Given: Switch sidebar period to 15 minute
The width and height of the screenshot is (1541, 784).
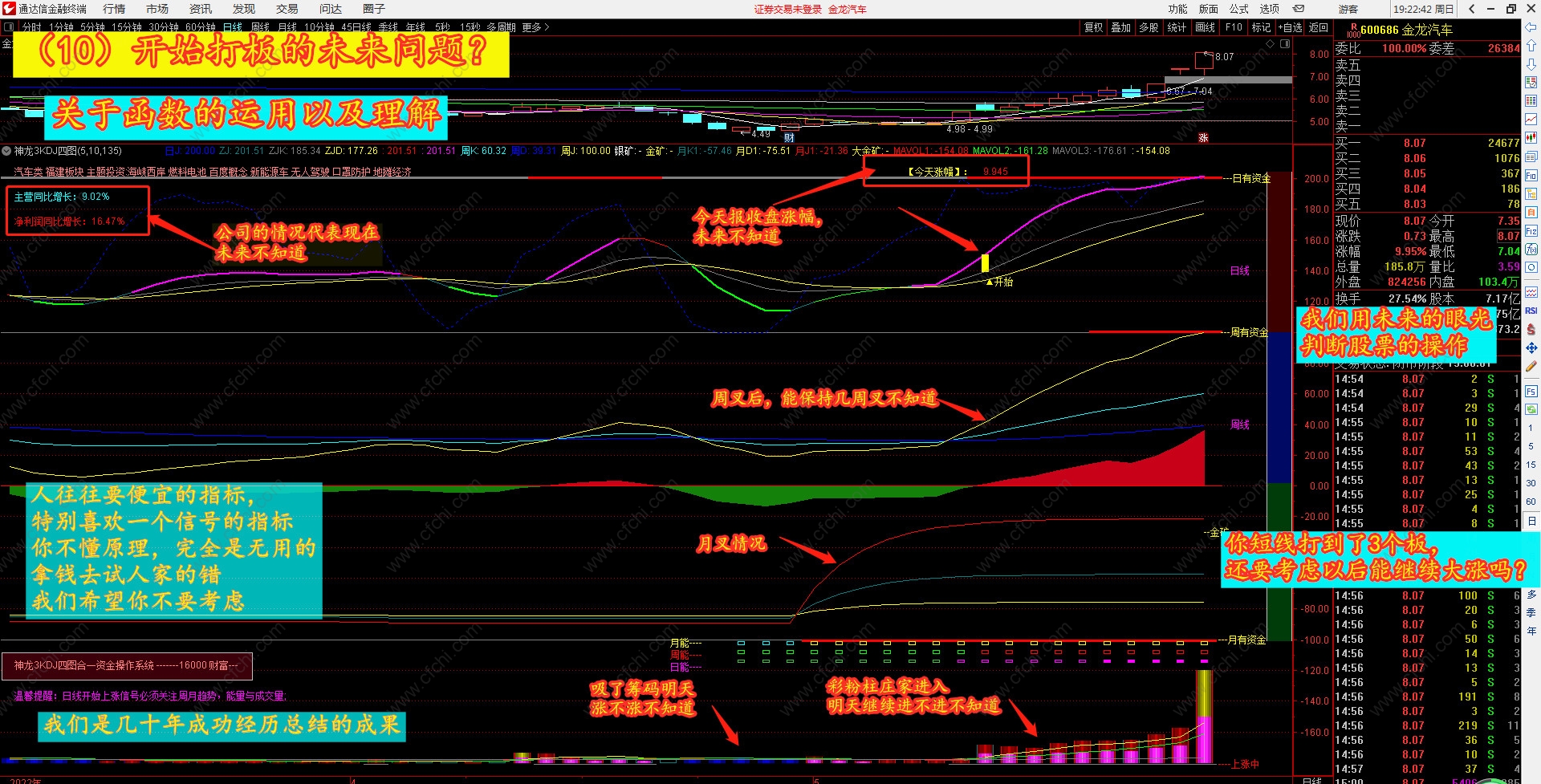Looking at the screenshot, I should click(1531, 465).
